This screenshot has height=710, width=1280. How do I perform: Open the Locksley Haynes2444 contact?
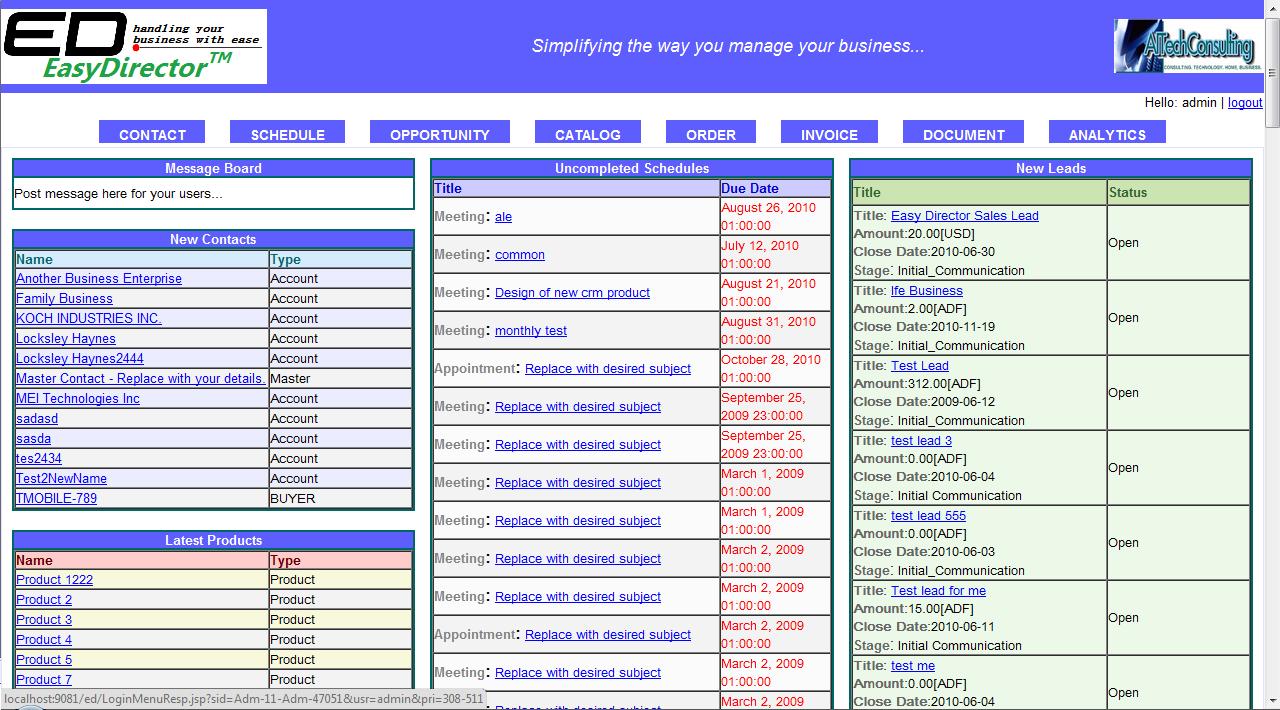[80, 359]
